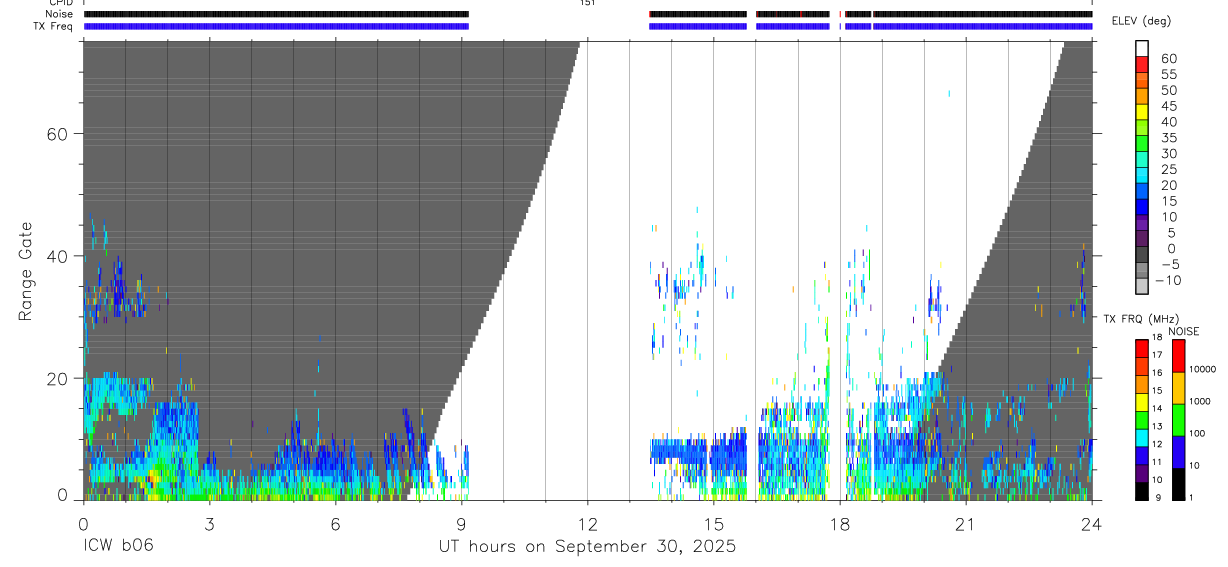Click the 'NOISE' legend title
Screen dimensions: 1228x567
[x=1183, y=331]
